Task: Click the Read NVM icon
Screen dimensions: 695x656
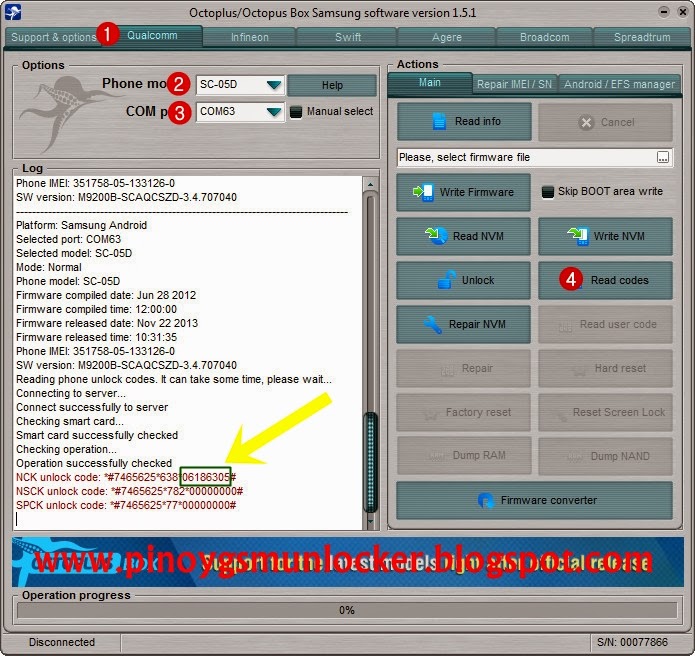Action: point(437,236)
